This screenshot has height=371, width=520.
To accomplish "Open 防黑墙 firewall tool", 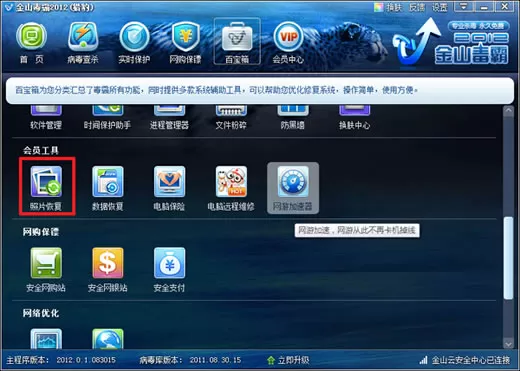I will point(293,118).
